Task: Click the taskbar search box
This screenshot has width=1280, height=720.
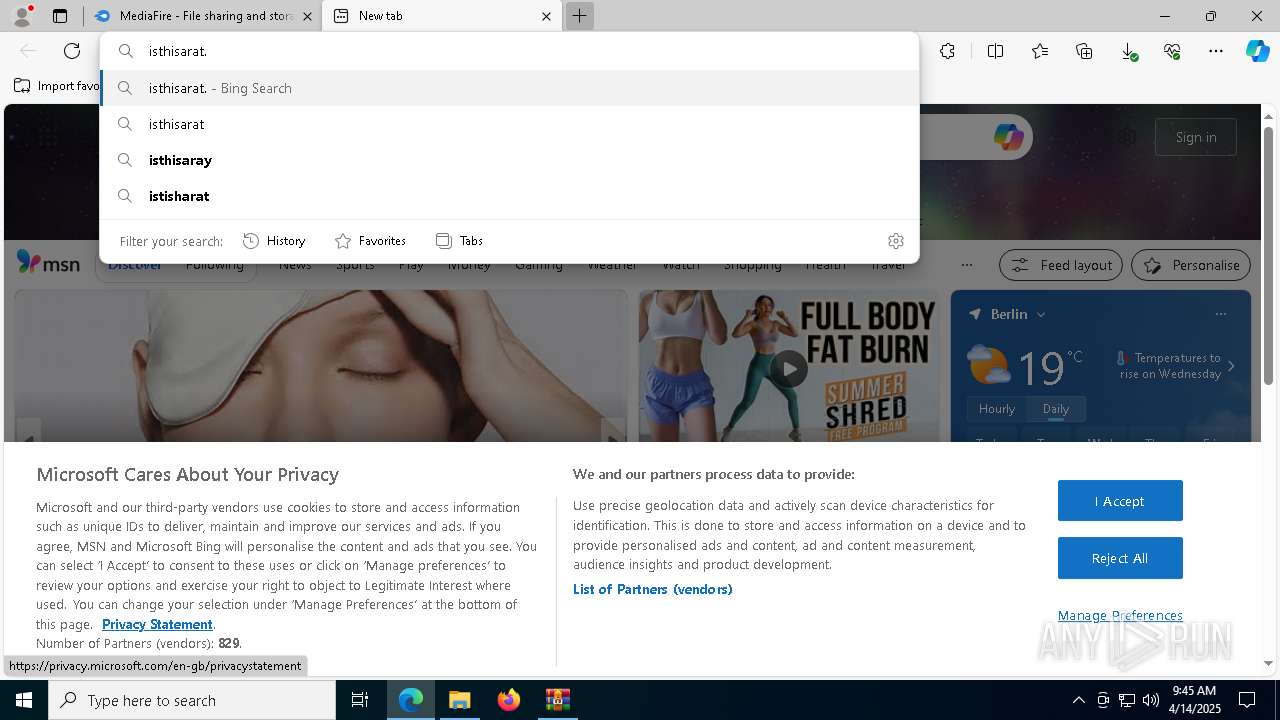Action: [x=192, y=700]
